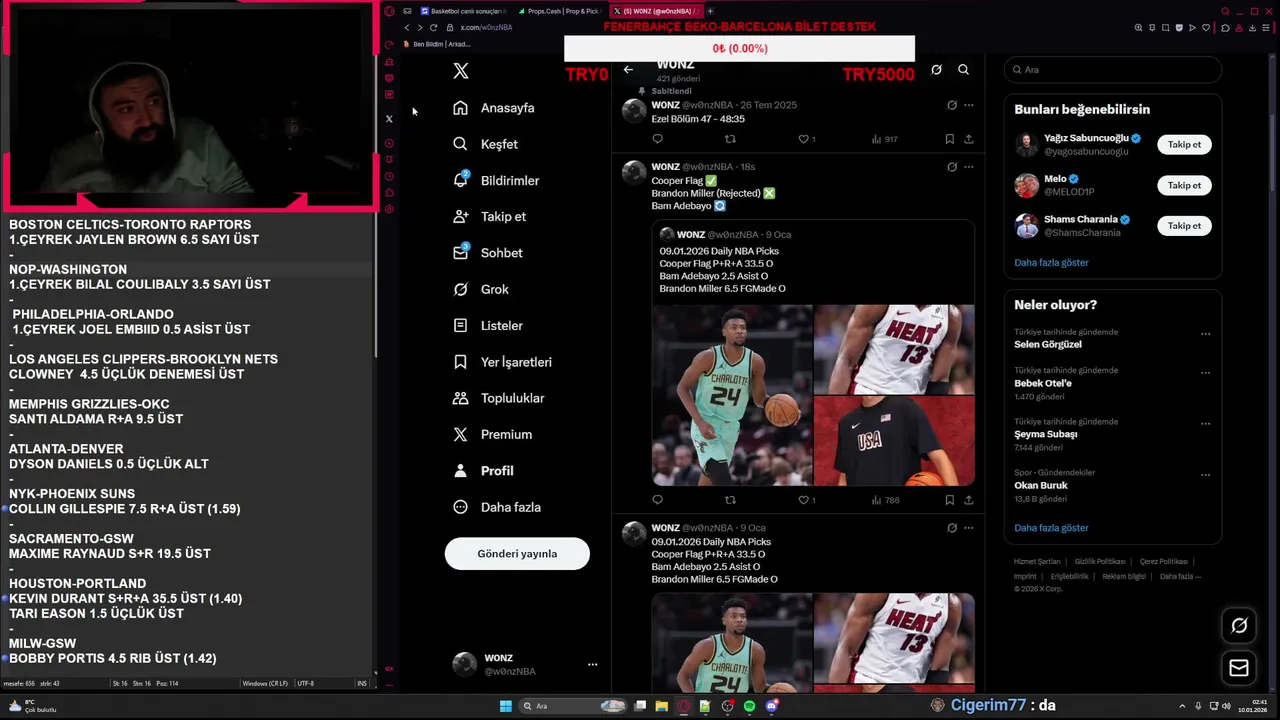
Task: Open Ben Bildim bookmark in bookmarks bar
Action: (435, 44)
